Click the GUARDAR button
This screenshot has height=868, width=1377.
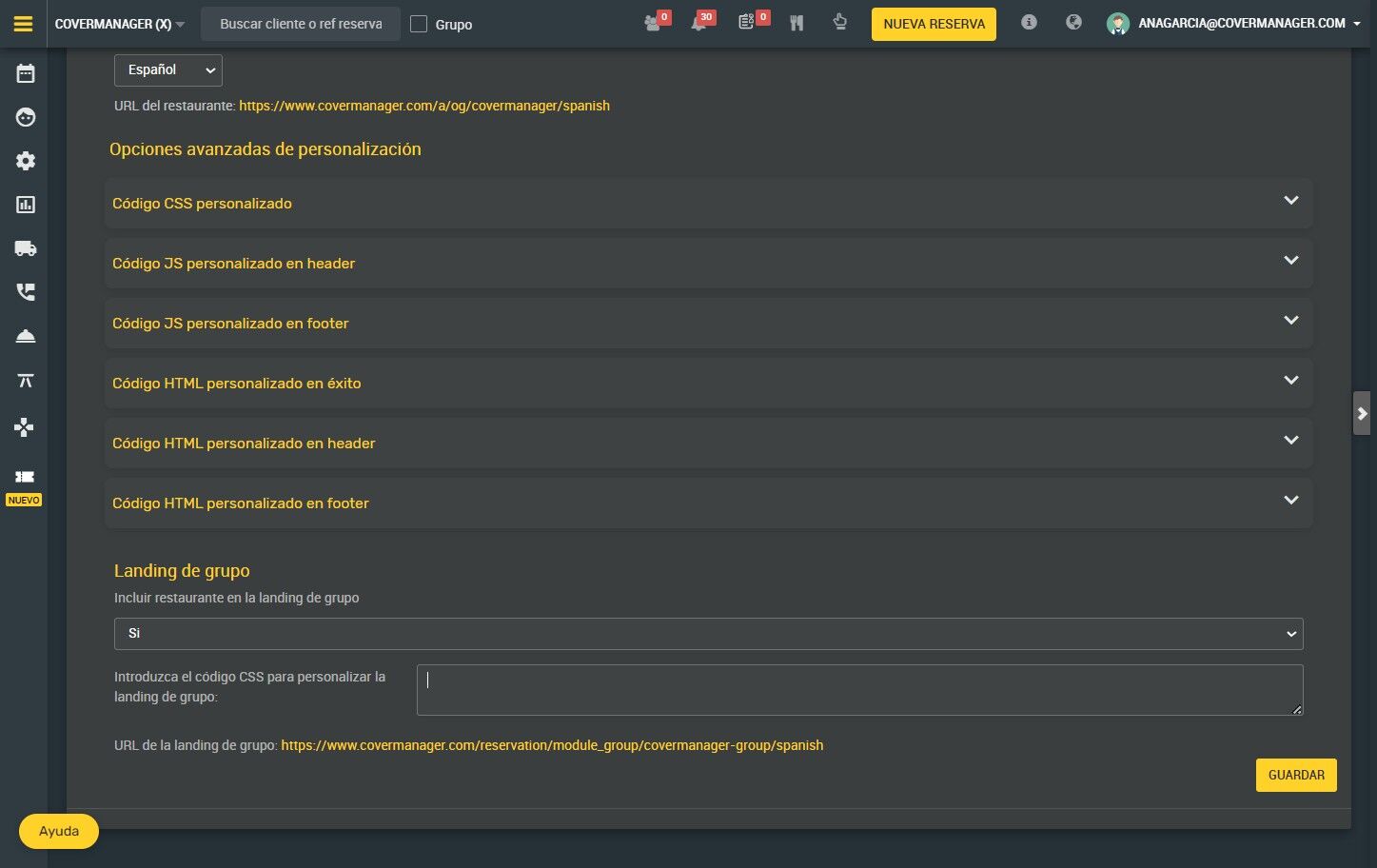[x=1296, y=775]
